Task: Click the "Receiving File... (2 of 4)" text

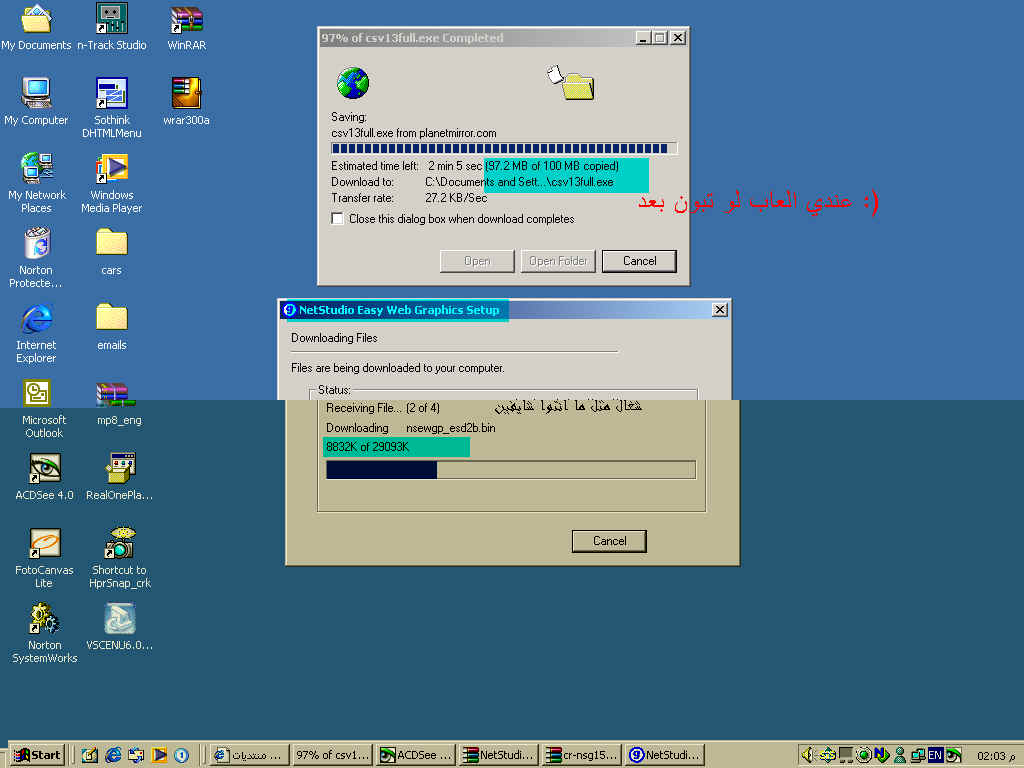Action: 383,408
